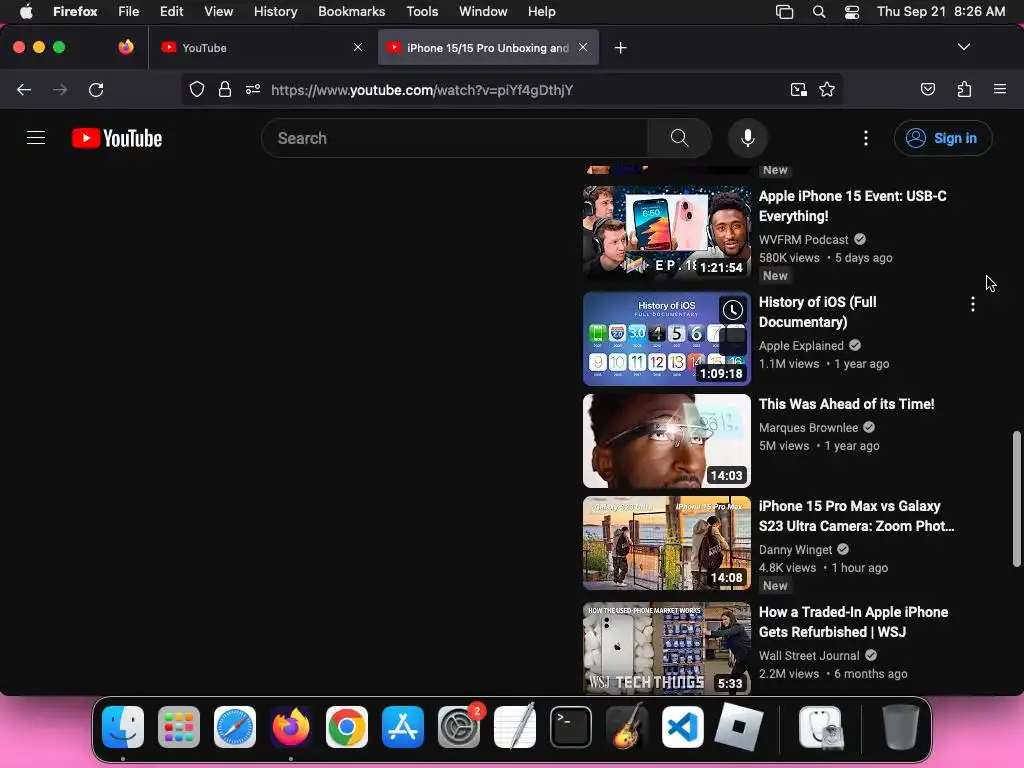Close the iPhone 15 Unboxing tab

pyautogui.click(x=583, y=47)
